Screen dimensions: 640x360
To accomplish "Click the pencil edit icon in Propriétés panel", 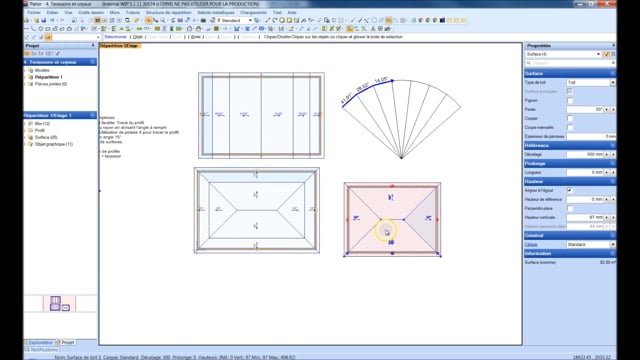I will (x=607, y=54).
